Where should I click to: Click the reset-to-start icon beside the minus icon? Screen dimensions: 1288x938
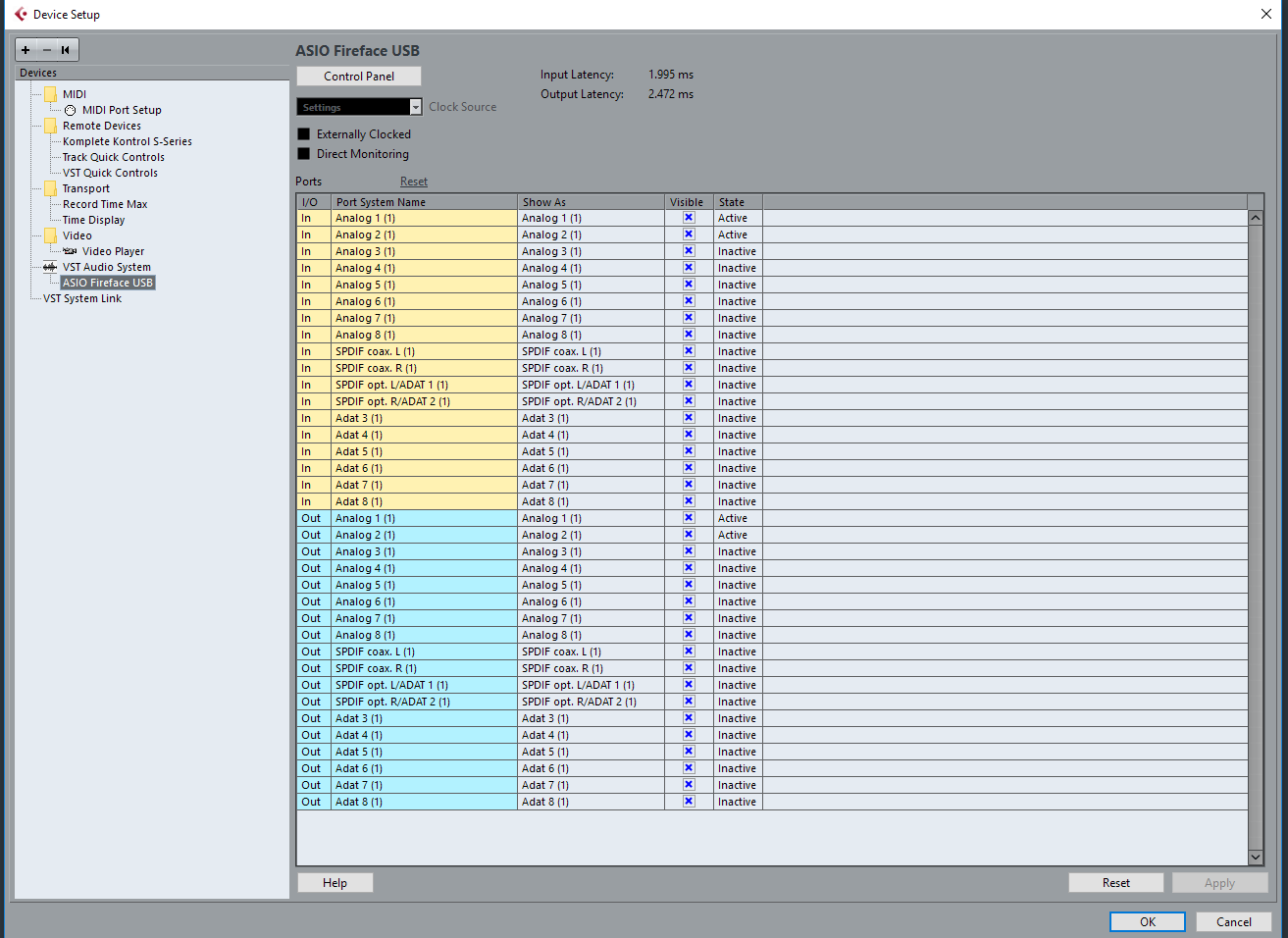coord(66,50)
